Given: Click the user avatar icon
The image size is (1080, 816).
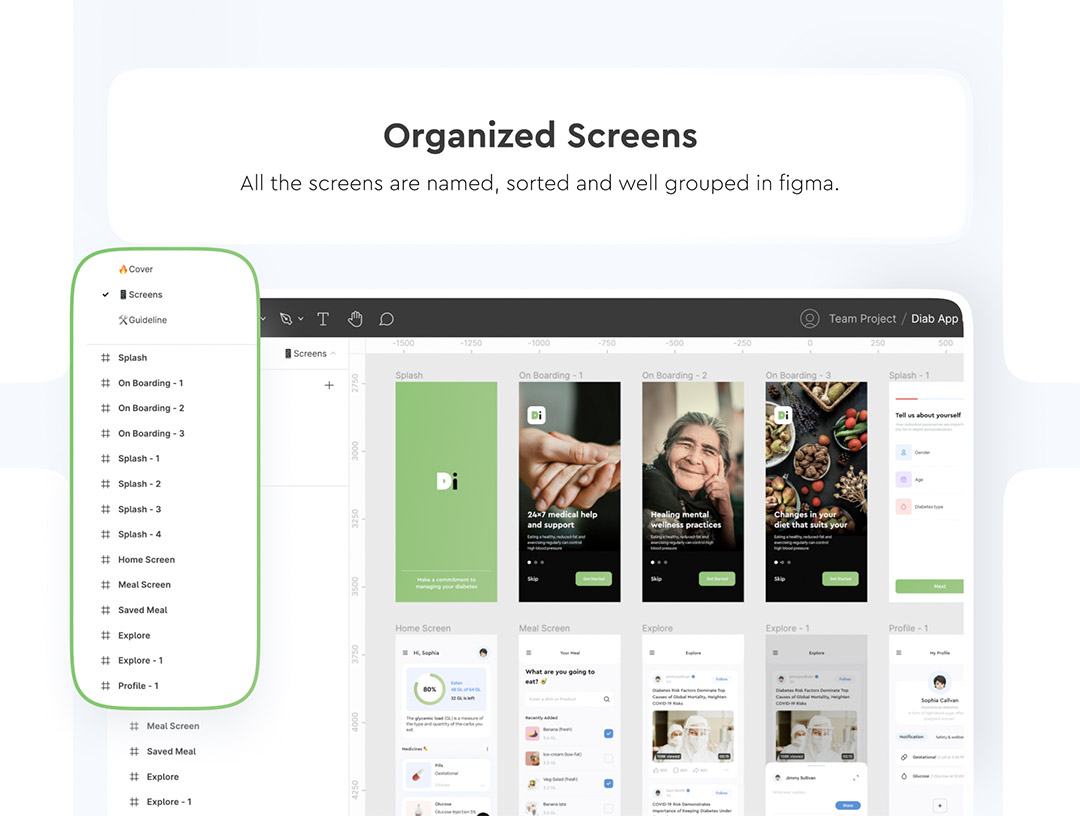Looking at the screenshot, I should pyautogui.click(x=809, y=319).
